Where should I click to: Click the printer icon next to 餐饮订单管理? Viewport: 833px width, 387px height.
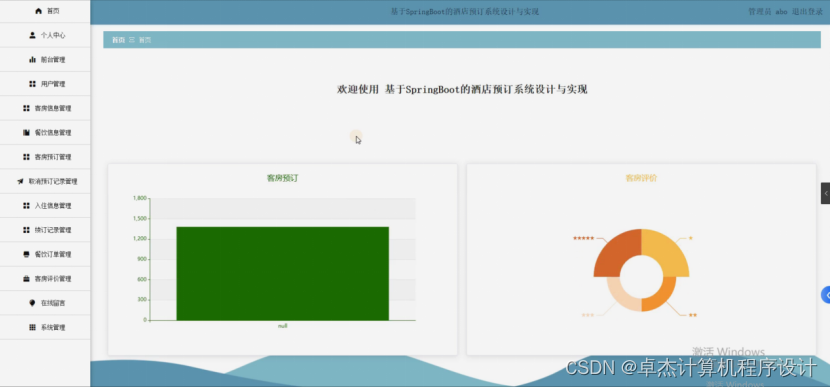27,254
